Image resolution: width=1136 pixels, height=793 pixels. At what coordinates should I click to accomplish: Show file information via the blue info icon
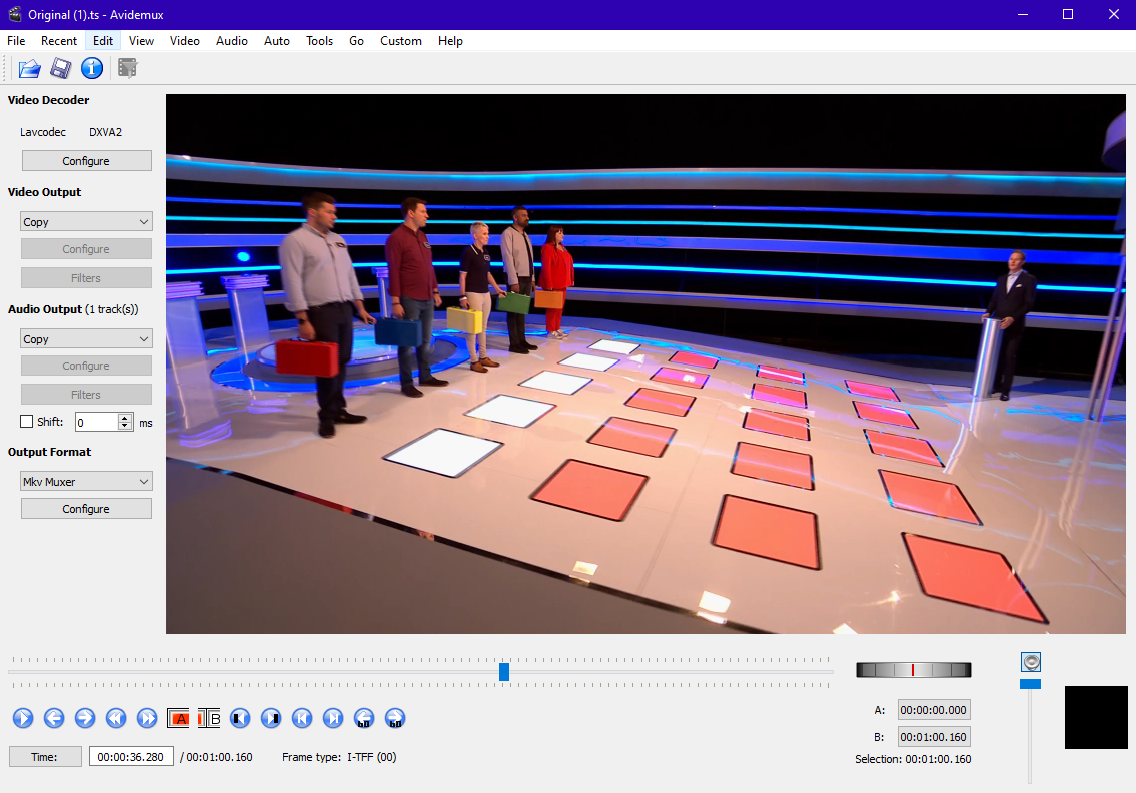tap(92, 68)
